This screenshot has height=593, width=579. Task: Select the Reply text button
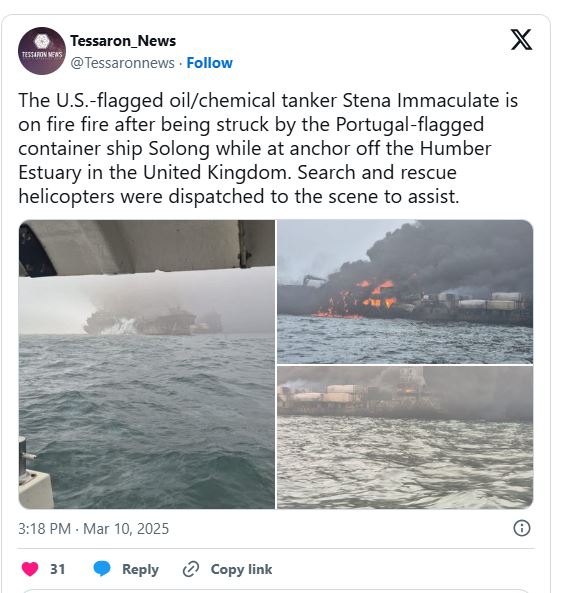point(140,569)
